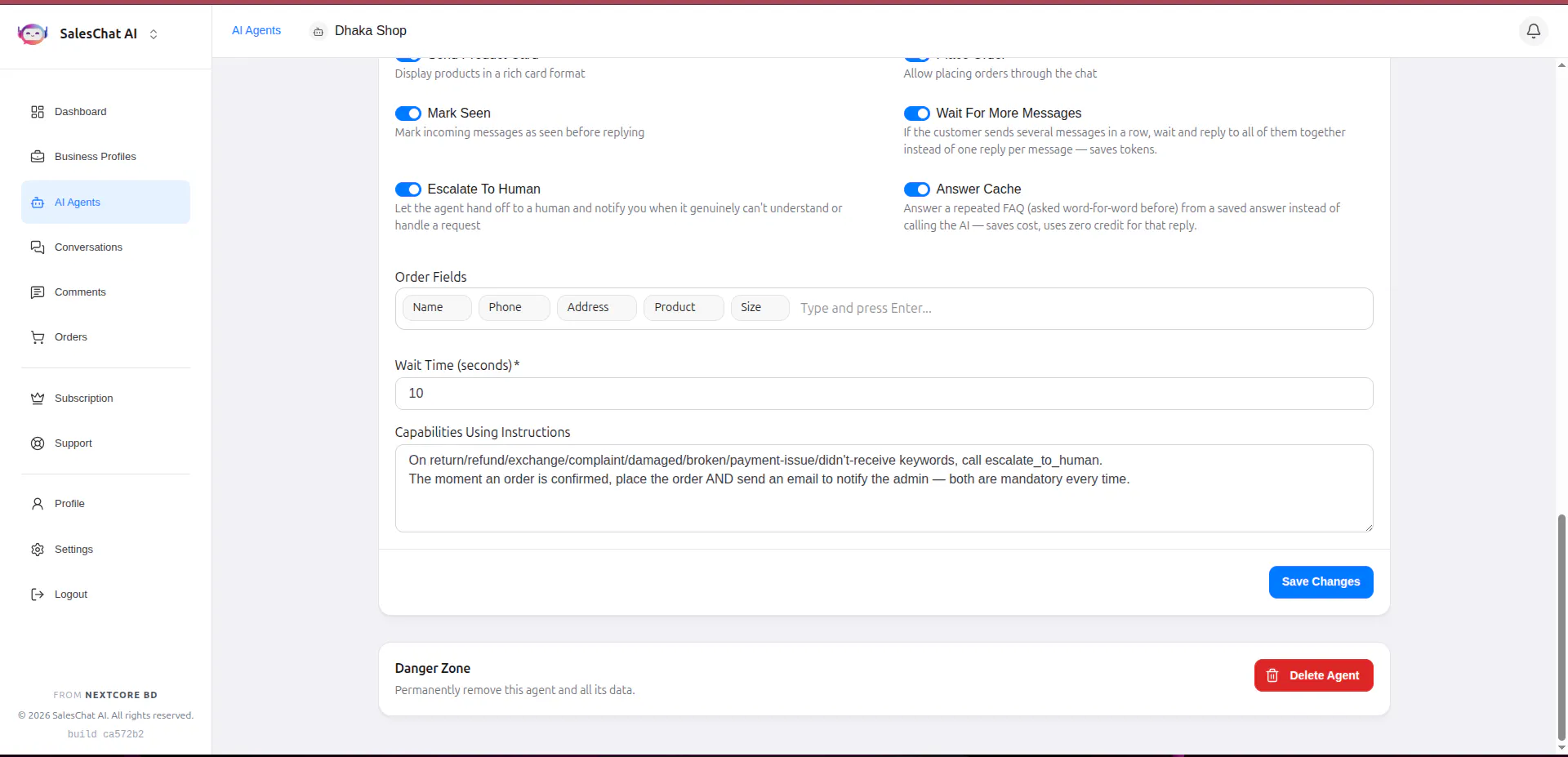Click the AI Agents breadcrumb link
Screen dimensions: 1568x757
pos(256,30)
